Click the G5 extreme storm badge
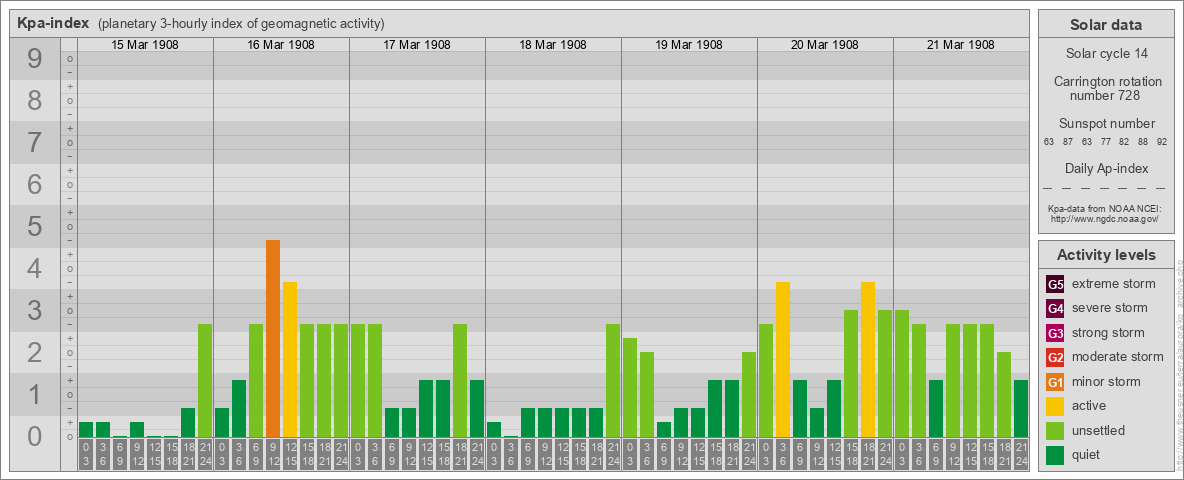The height and width of the screenshot is (480, 1184). (x=1055, y=284)
